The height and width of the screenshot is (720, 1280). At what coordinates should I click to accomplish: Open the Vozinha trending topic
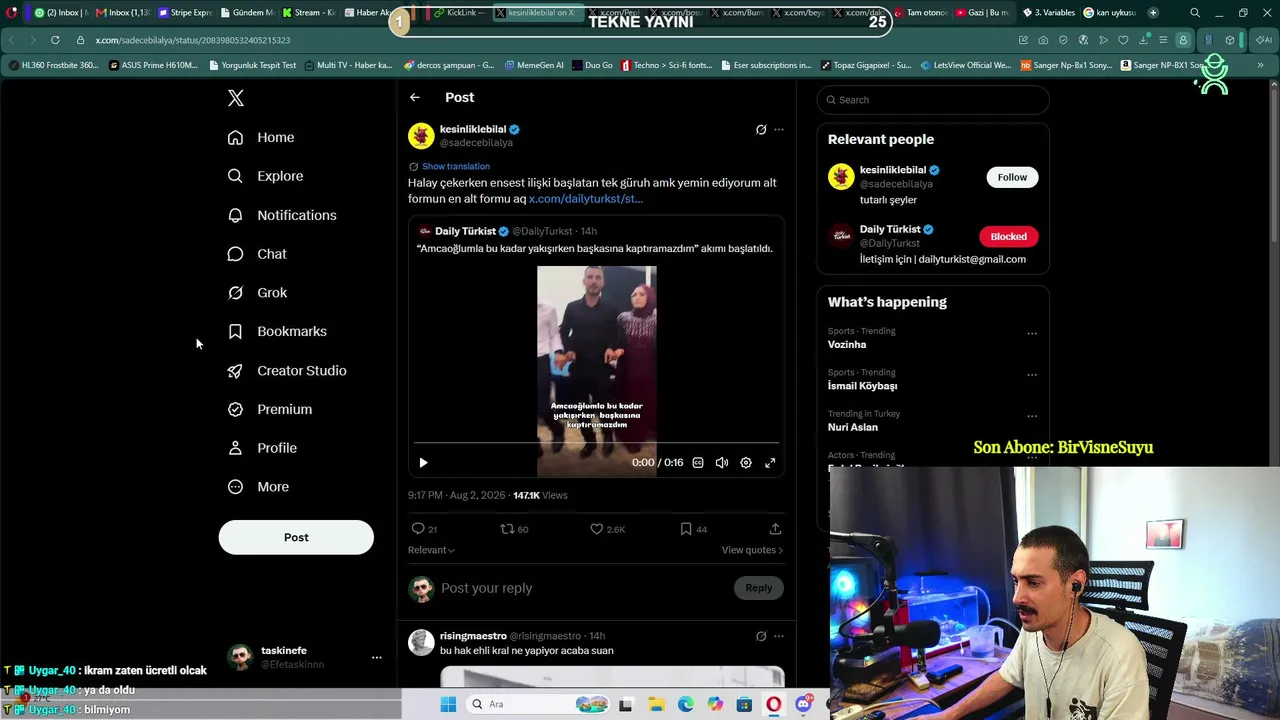coord(847,345)
